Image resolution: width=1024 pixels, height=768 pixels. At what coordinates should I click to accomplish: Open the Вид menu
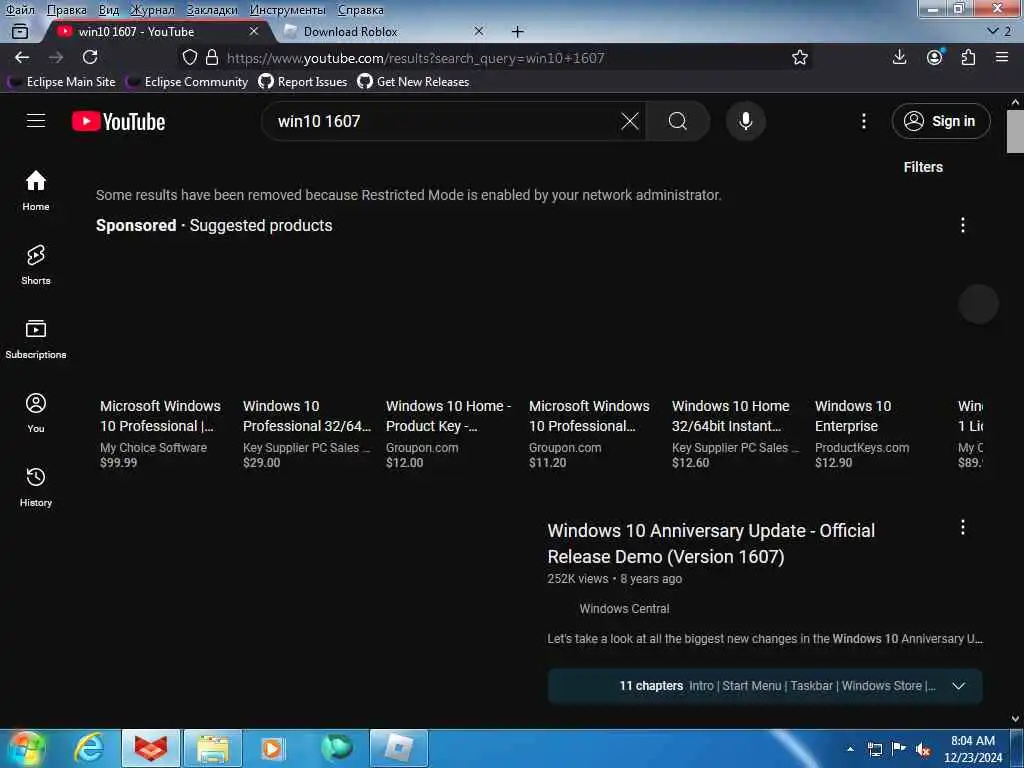point(108,10)
